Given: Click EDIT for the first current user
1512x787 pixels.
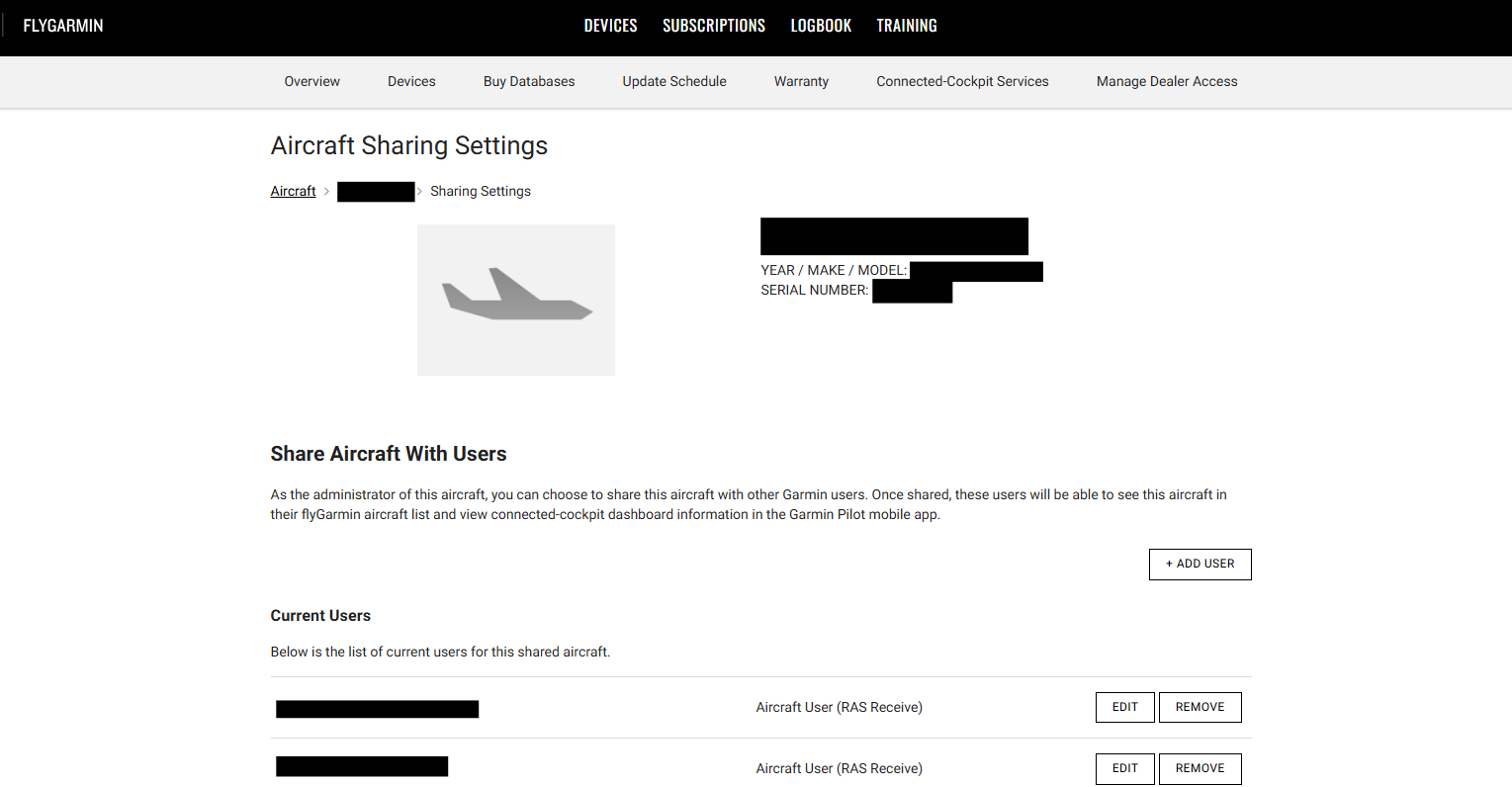Looking at the screenshot, I should 1125,708.
